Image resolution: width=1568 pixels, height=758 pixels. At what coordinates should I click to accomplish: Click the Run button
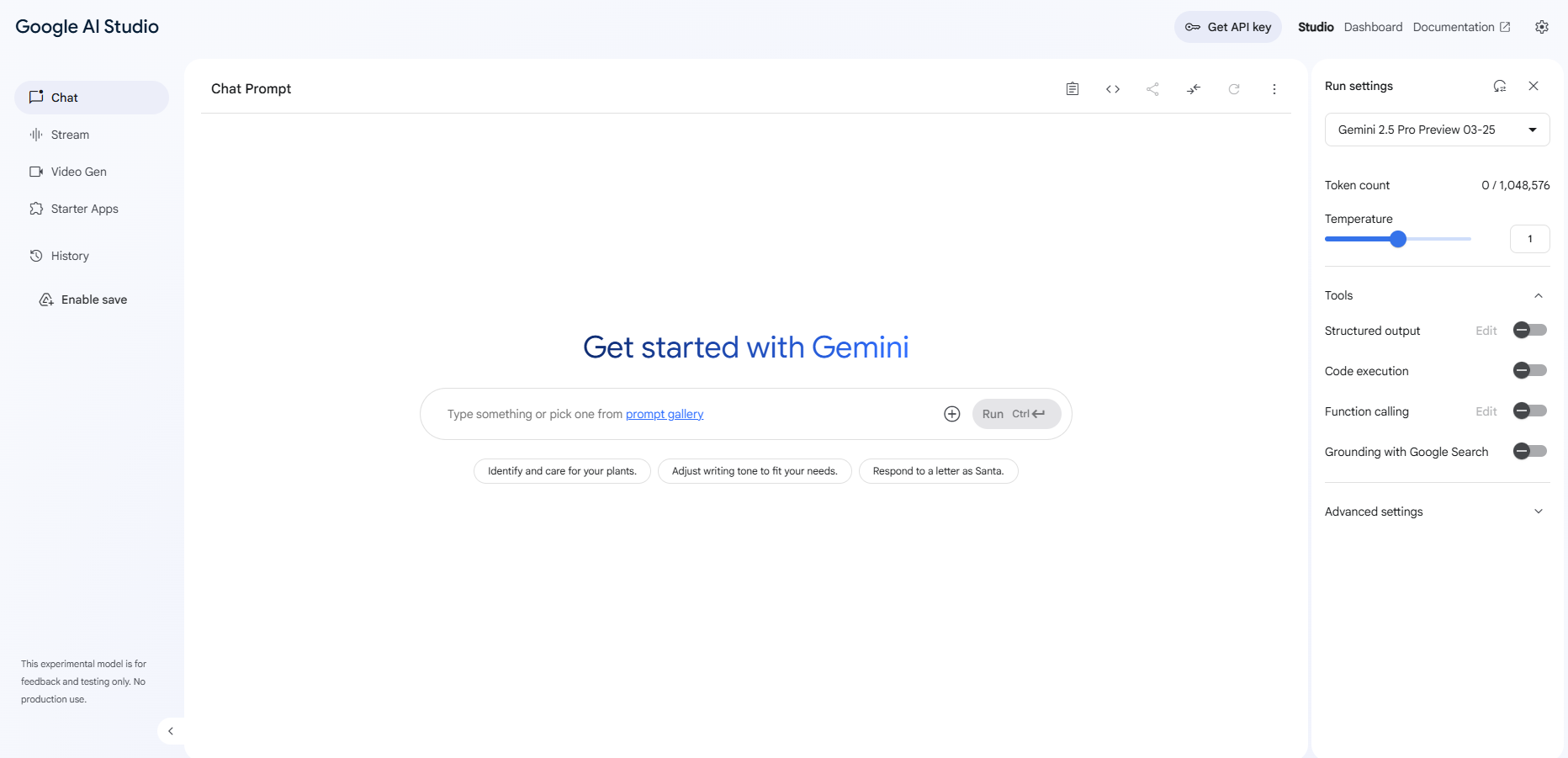click(x=1016, y=414)
